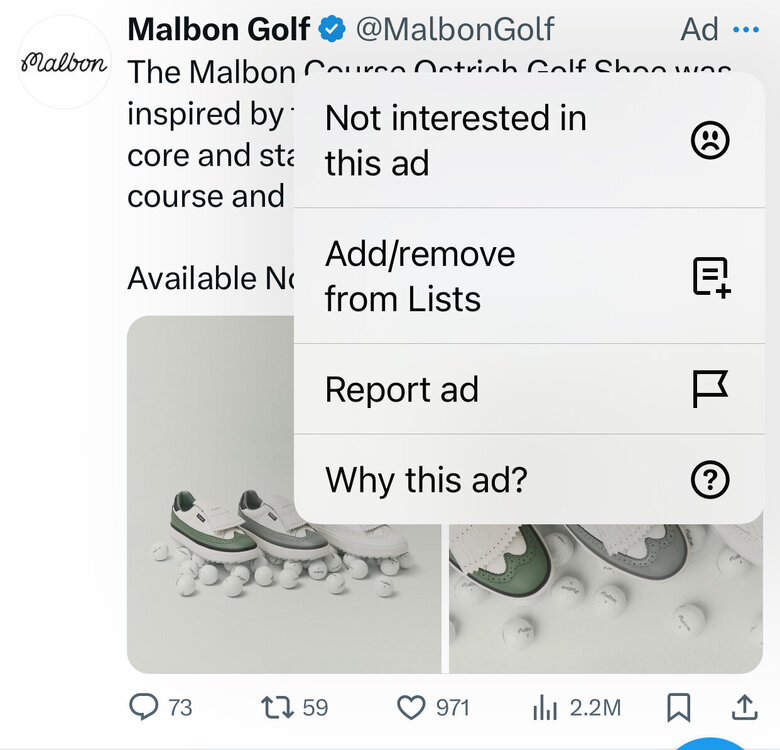
Task: Tap the retweet arrows icon
Action: pyautogui.click(x=277, y=708)
